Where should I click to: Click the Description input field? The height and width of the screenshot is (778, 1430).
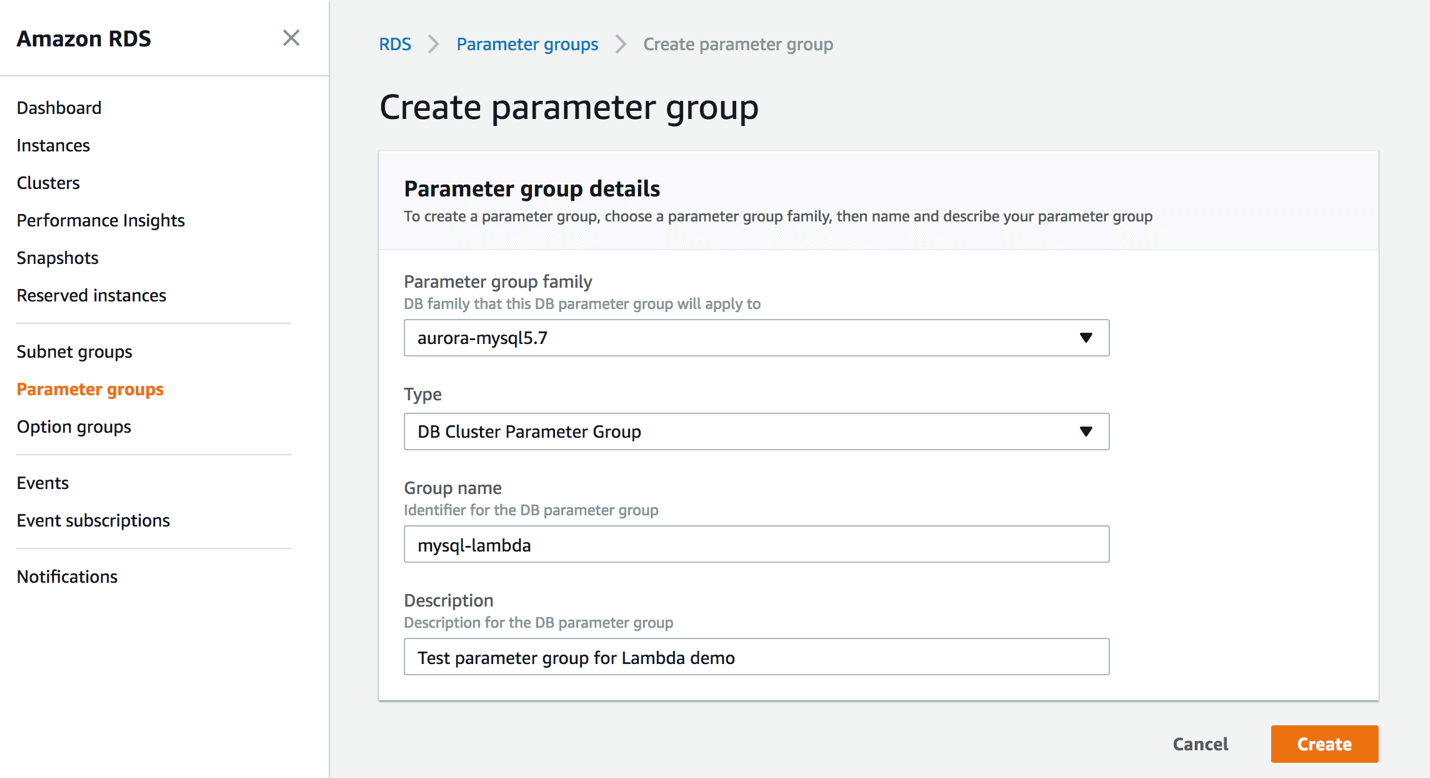[x=756, y=657]
